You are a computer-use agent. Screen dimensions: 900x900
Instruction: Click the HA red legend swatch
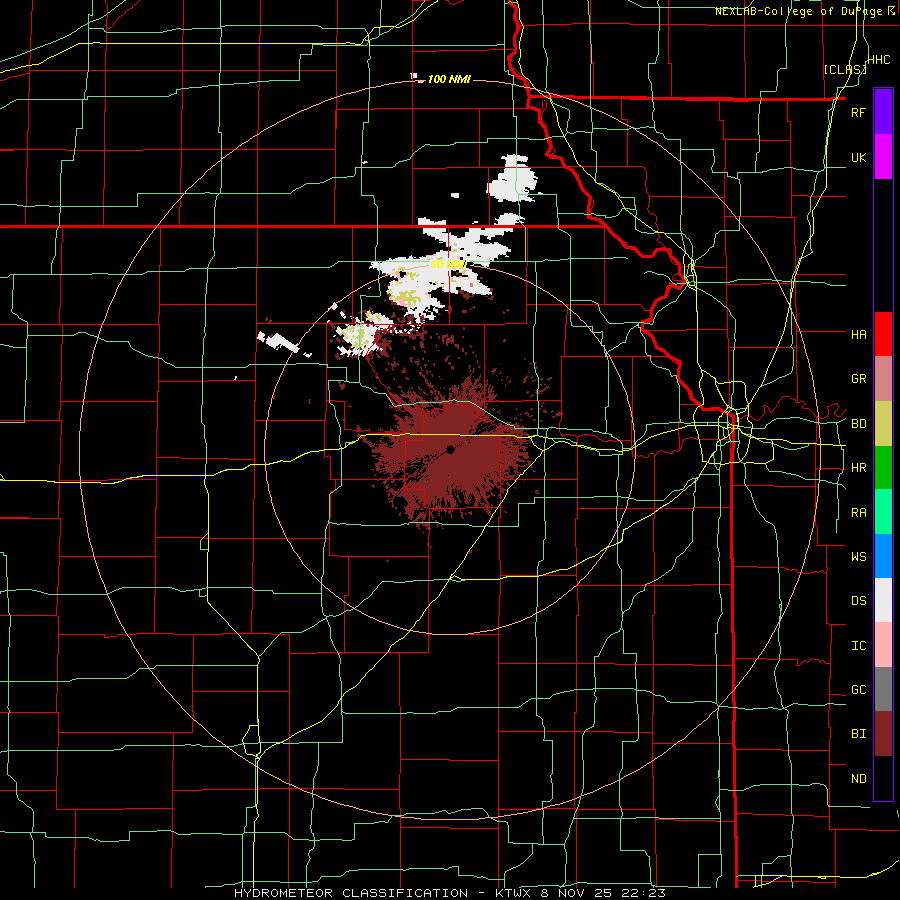[x=883, y=334]
